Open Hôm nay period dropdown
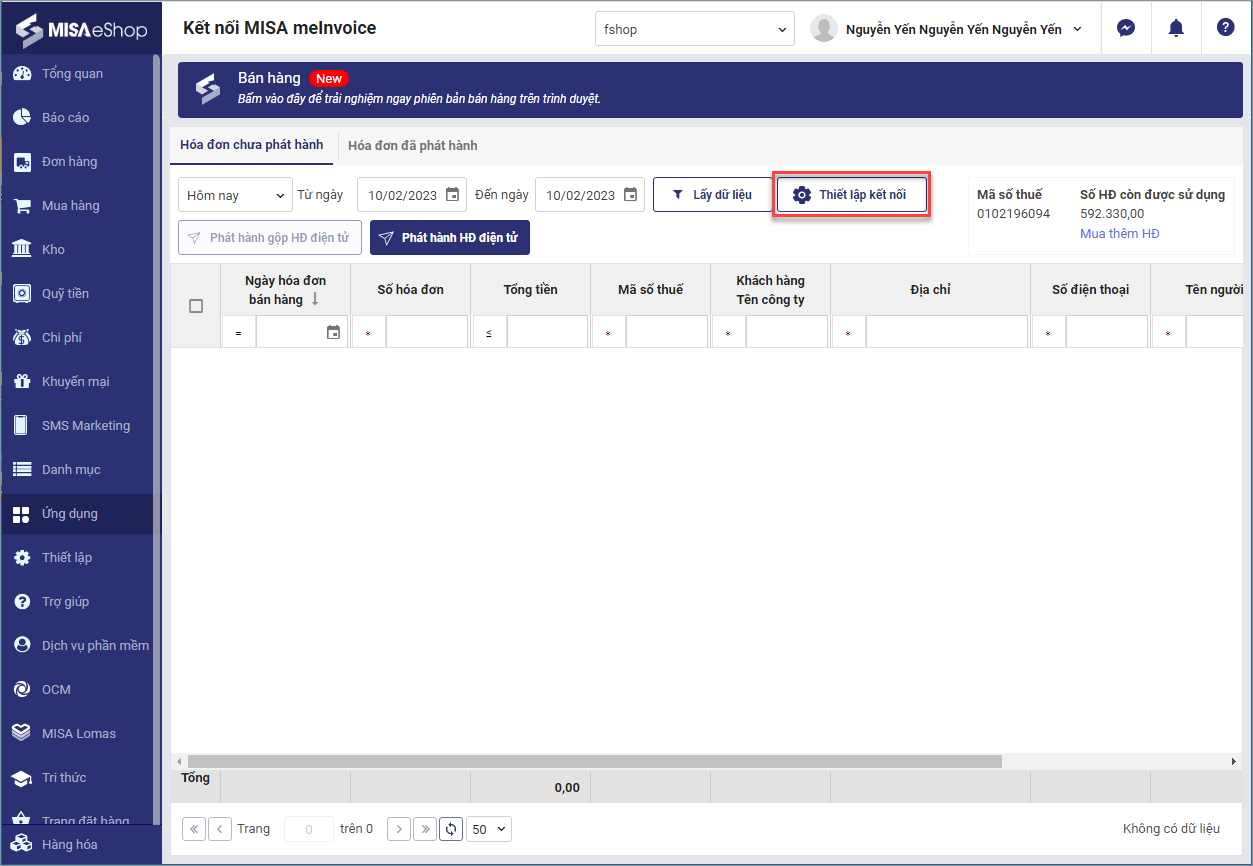The height and width of the screenshot is (866, 1253). point(235,195)
